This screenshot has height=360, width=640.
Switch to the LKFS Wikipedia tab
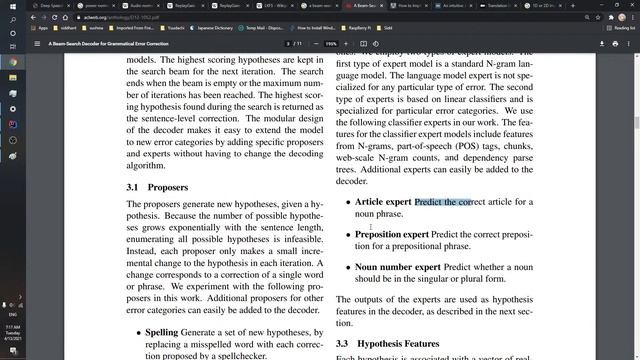click(275, 6)
